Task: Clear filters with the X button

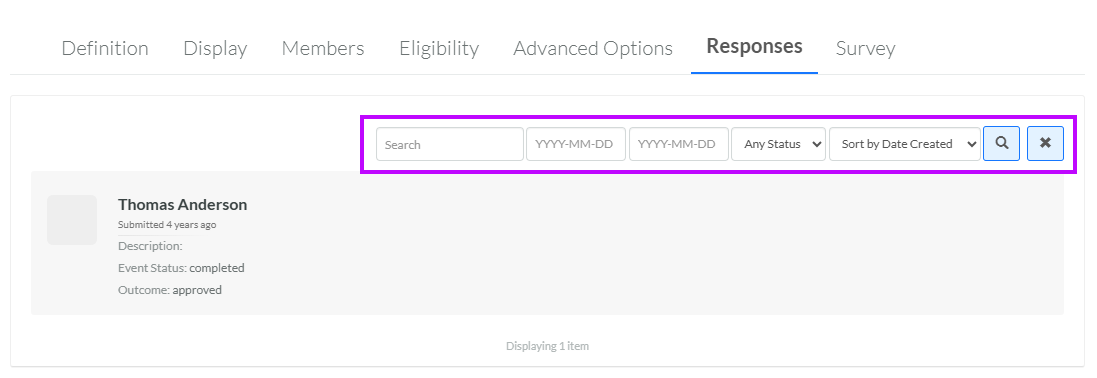Action: pyautogui.click(x=1045, y=144)
